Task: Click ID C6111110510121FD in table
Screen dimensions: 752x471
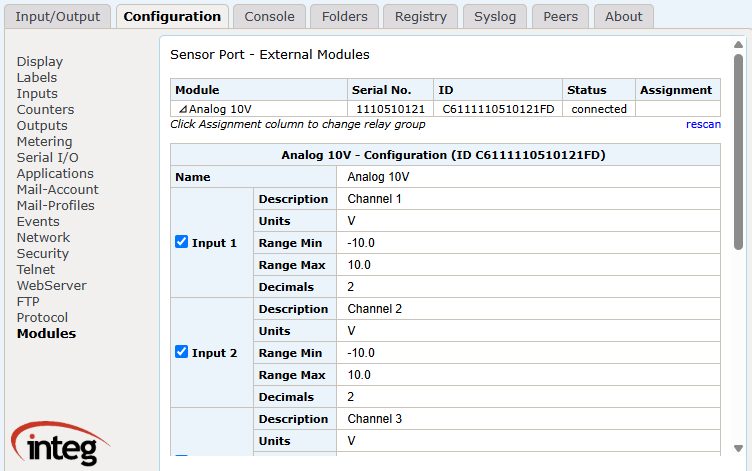Action: tap(498, 109)
